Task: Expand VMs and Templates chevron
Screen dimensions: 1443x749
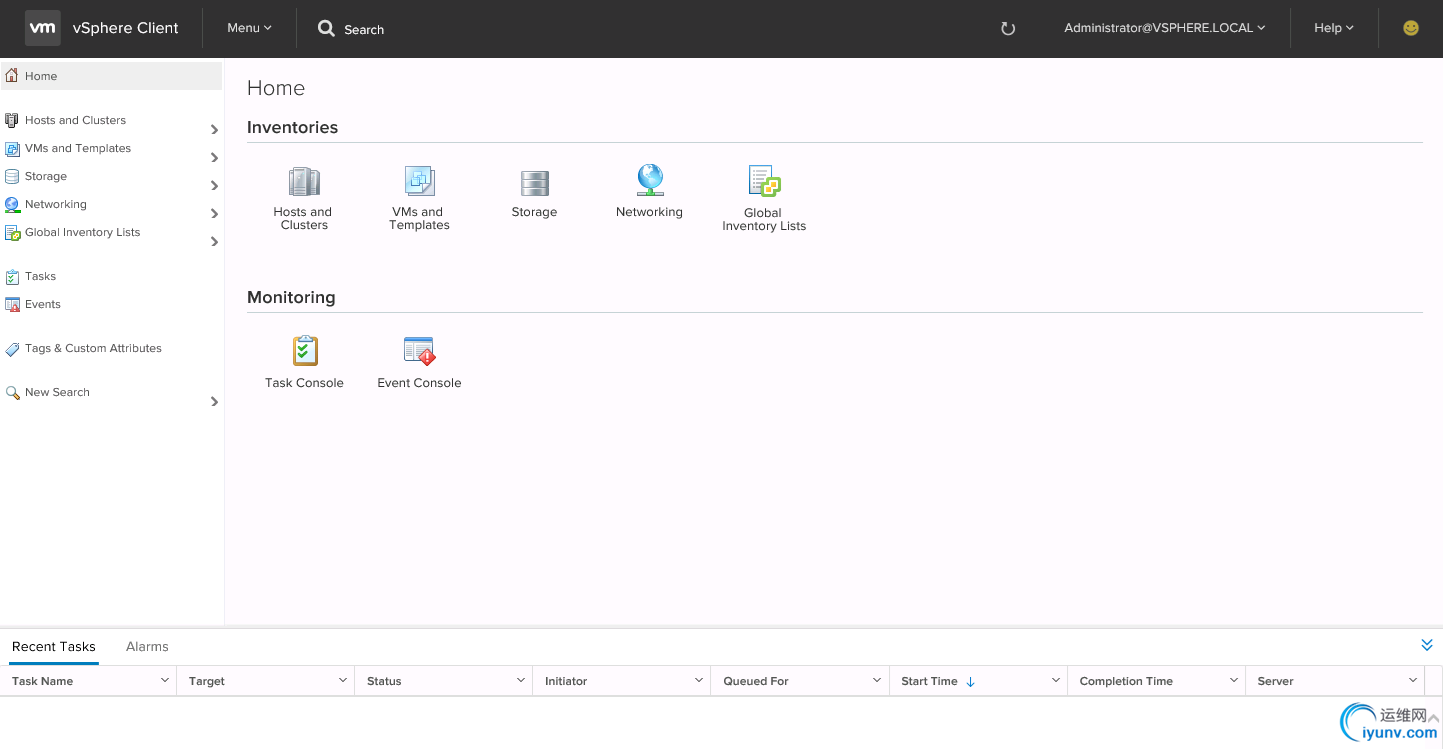Action: tap(214, 157)
